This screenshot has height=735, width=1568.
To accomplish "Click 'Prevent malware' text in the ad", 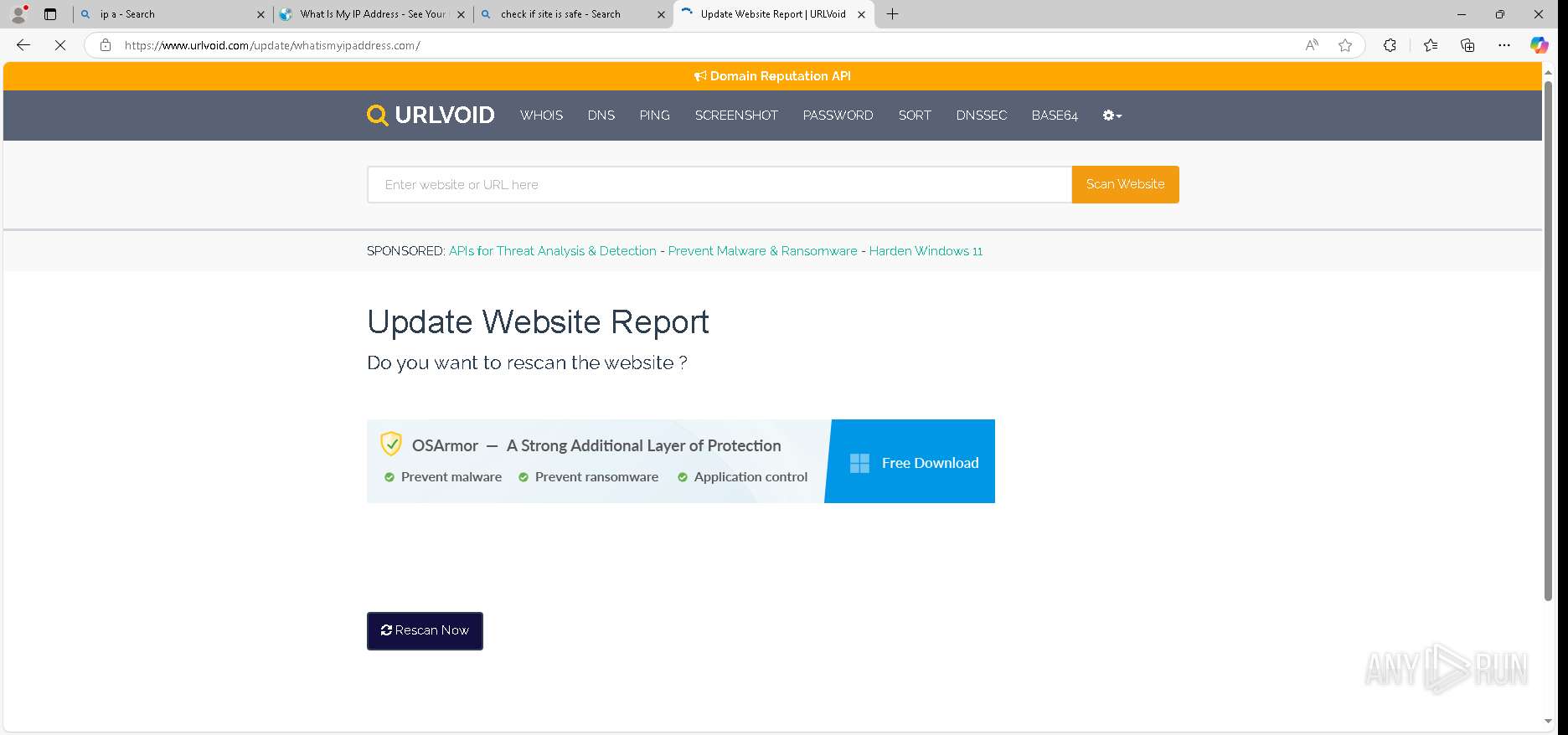I will click(451, 477).
